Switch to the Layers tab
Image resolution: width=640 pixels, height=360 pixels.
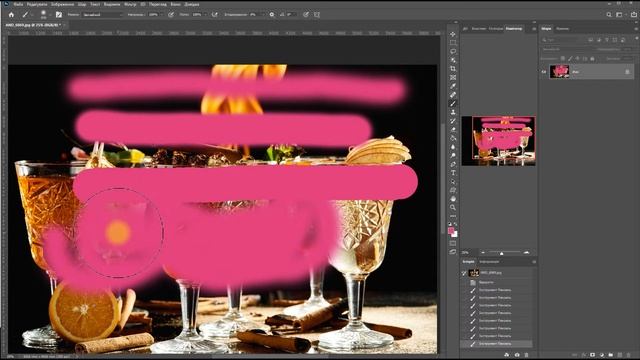coord(547,29)
